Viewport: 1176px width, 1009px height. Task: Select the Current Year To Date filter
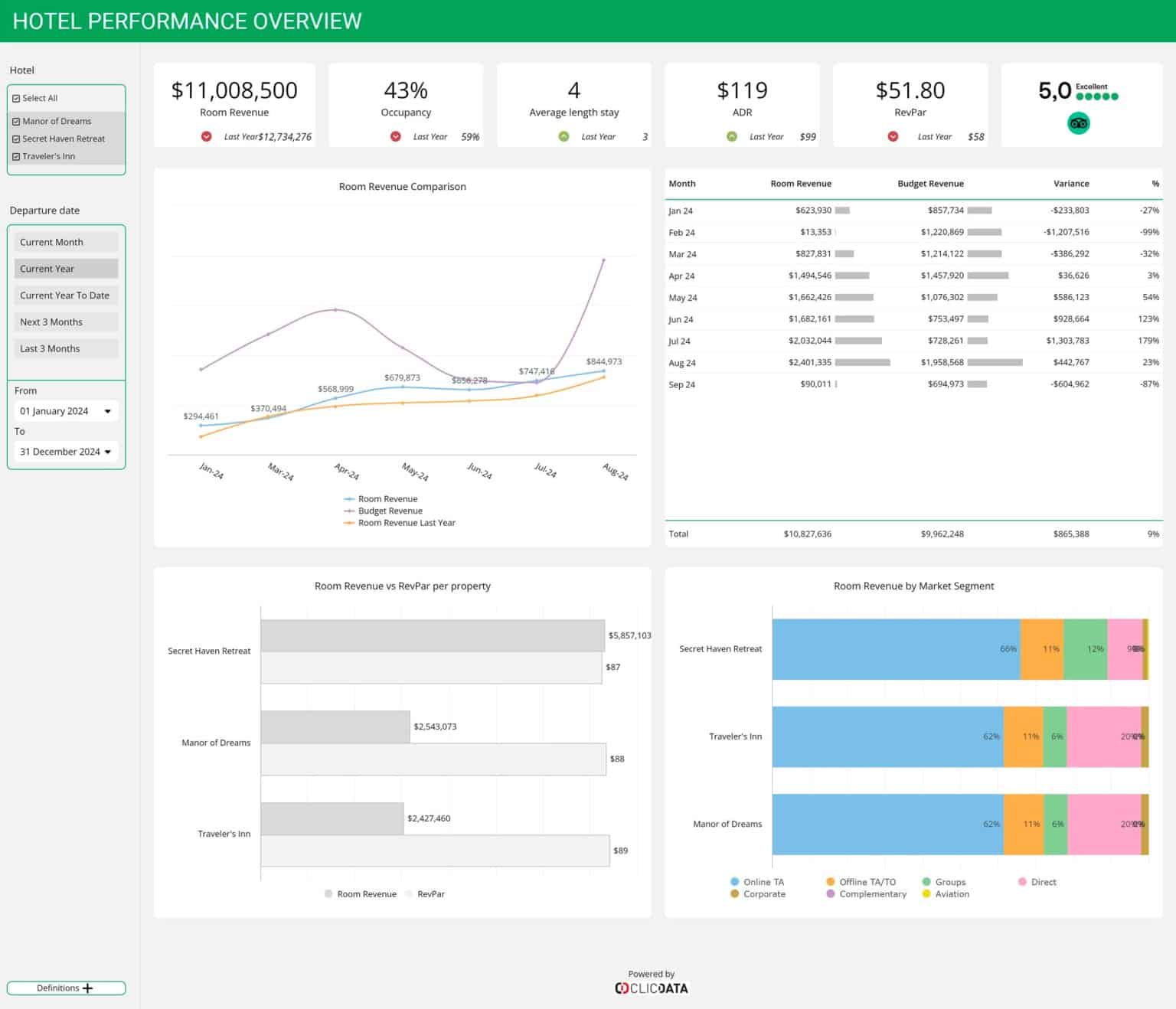click(x=65, y=295)
